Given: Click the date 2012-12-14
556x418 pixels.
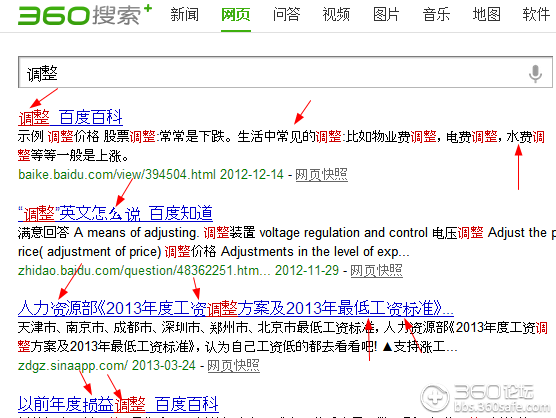Looking at the screenshot, I should [252, 174].
